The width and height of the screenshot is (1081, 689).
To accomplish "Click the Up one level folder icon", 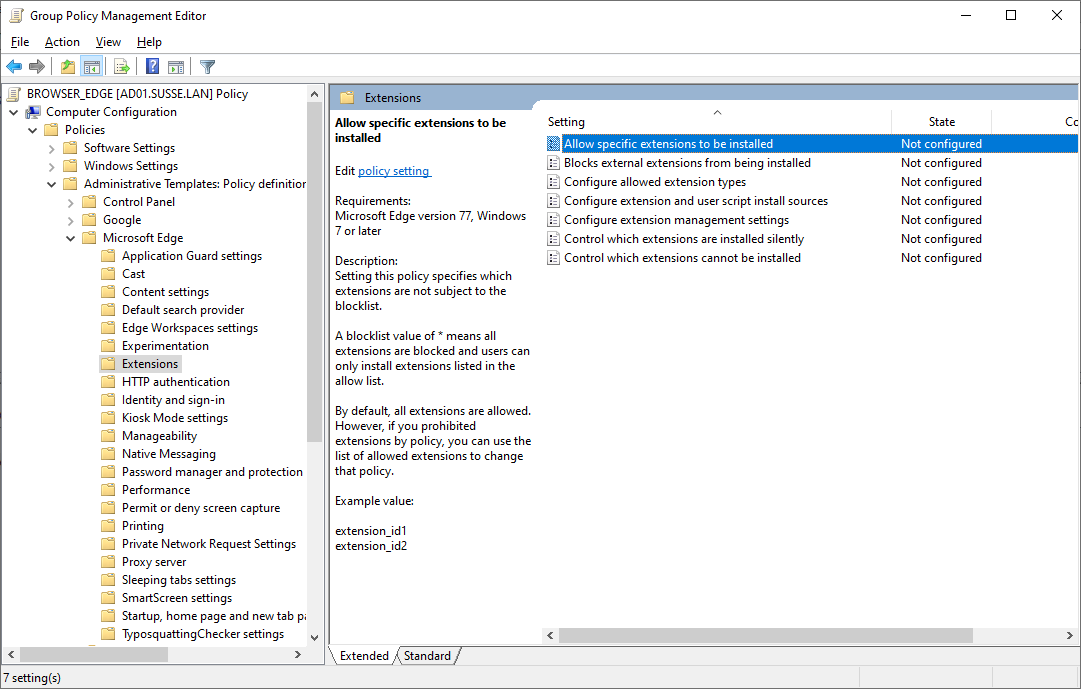I will pos(66,66).
